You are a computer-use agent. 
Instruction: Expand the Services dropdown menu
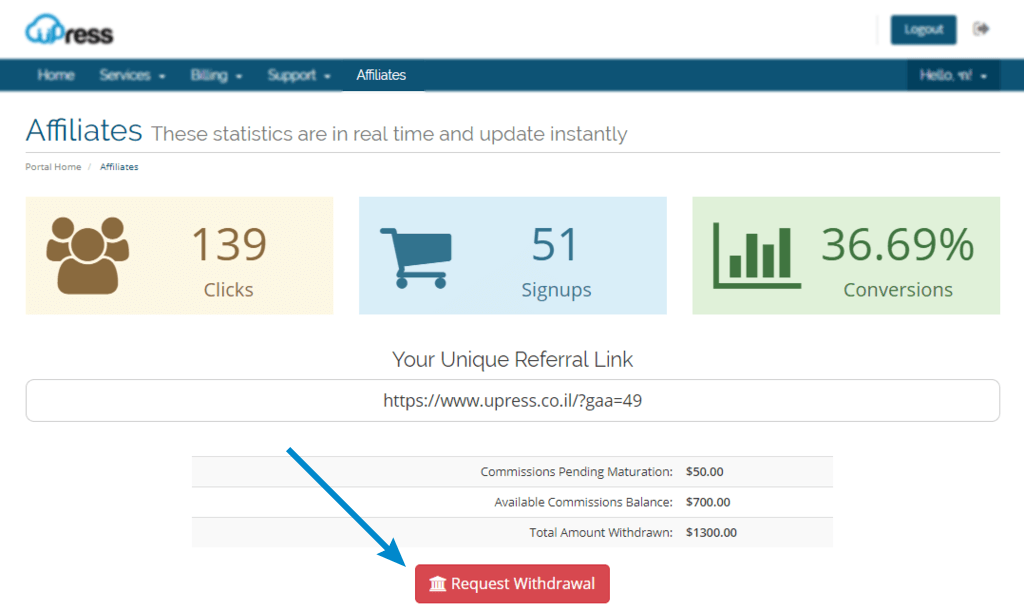click(132, 75)
